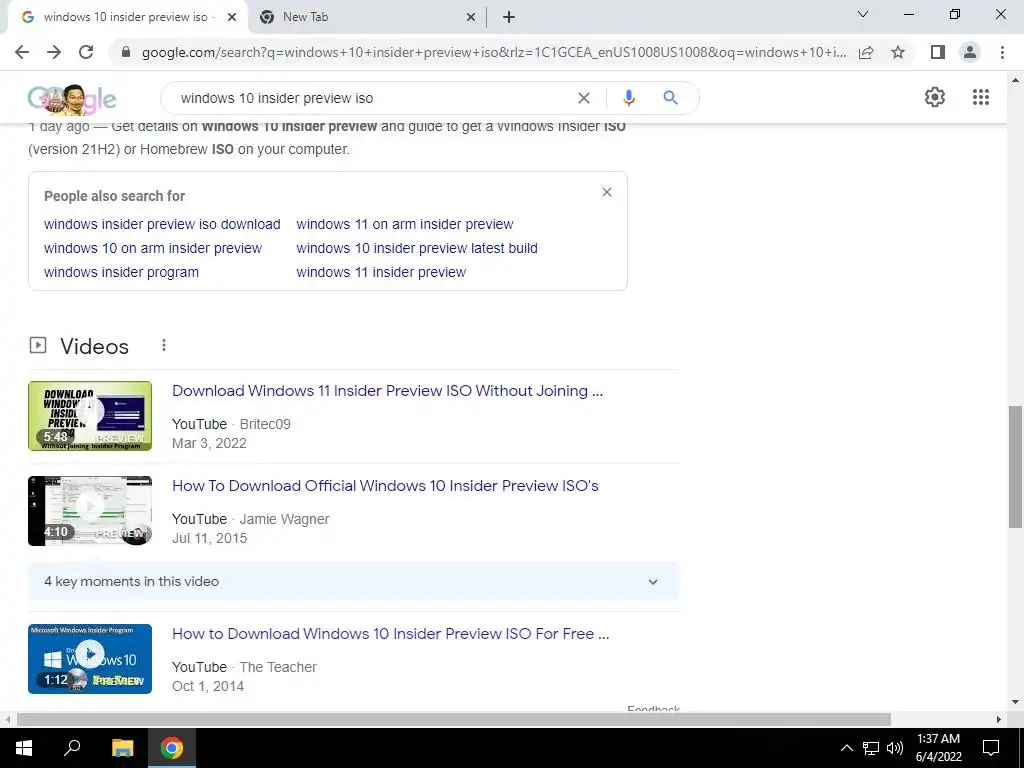
Task: Open the notification center
Action: coord(991,748)
